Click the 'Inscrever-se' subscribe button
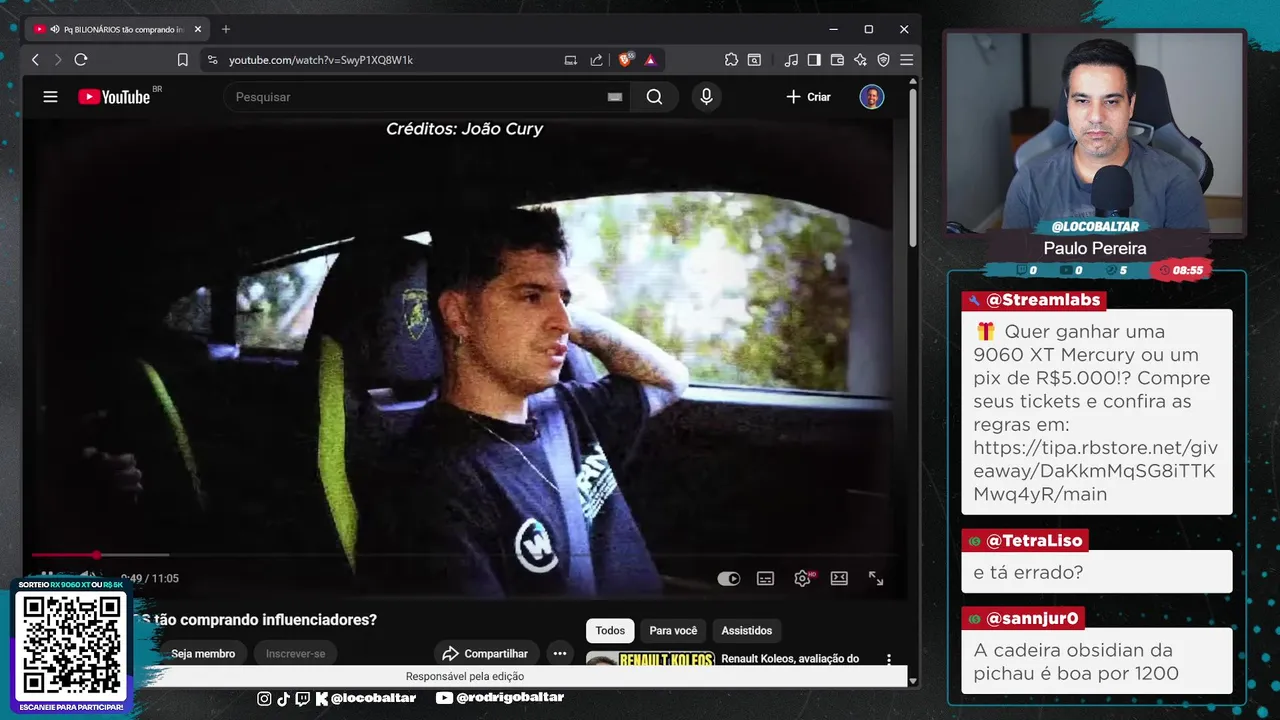This screenshot has height=720, width=1280. pos(295,653)
